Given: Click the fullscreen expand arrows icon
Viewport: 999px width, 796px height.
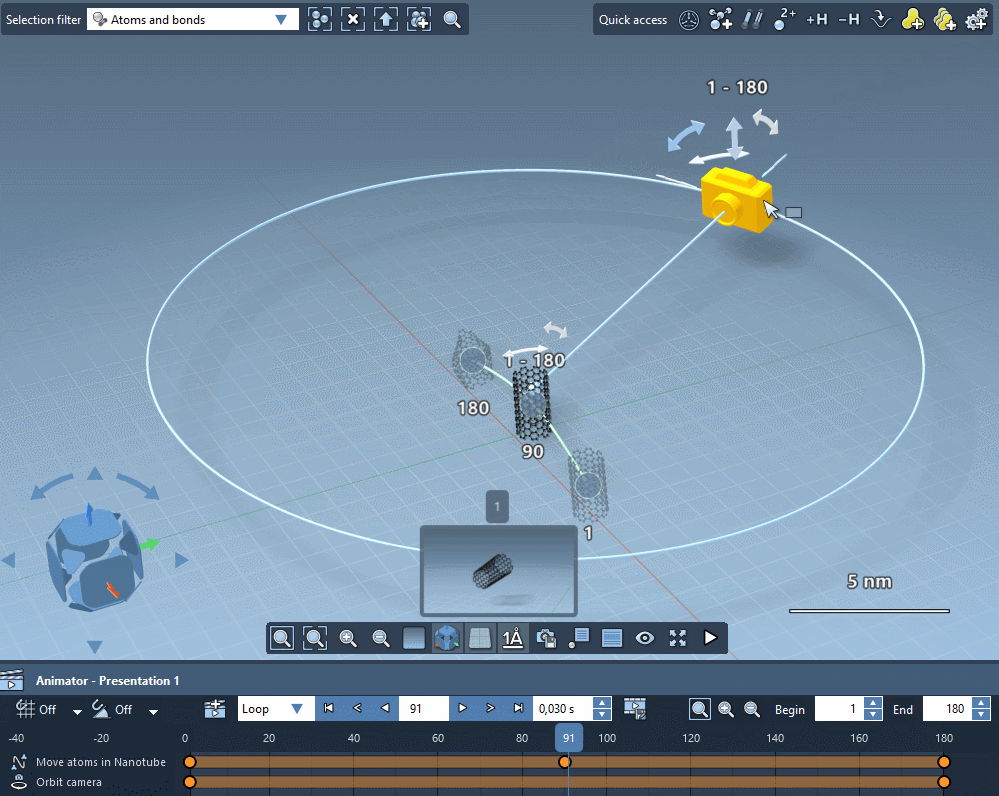Looking at the screenshot, I should click(678, 637).
